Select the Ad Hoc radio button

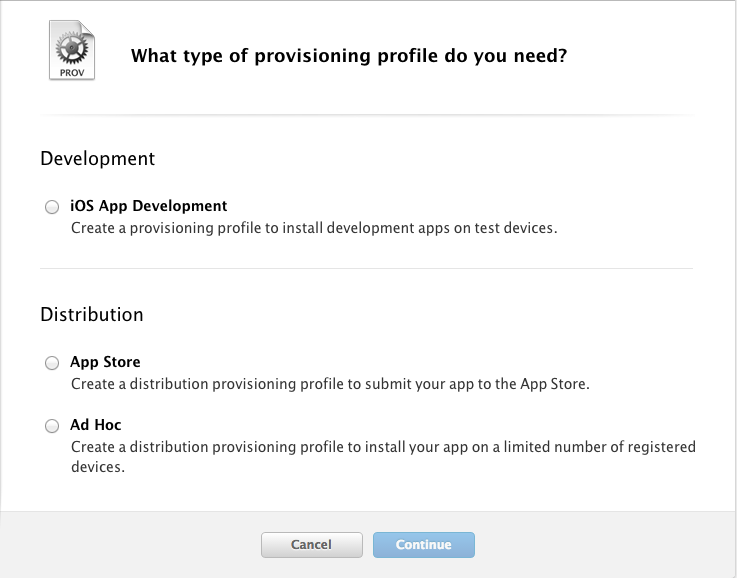click(x=52, y=426)
